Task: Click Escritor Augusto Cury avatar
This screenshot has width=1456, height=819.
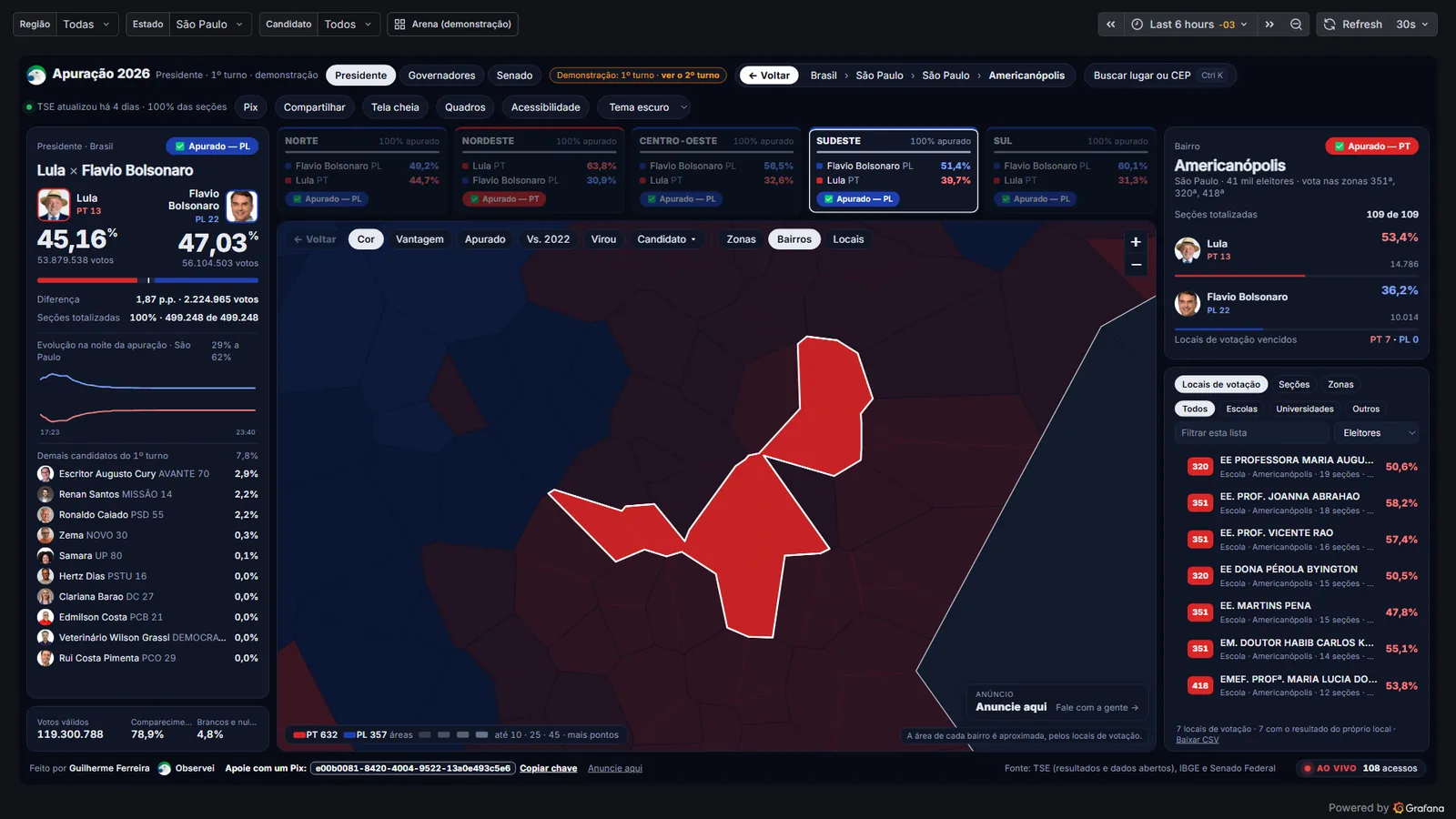Action: [x=45, y=474]
